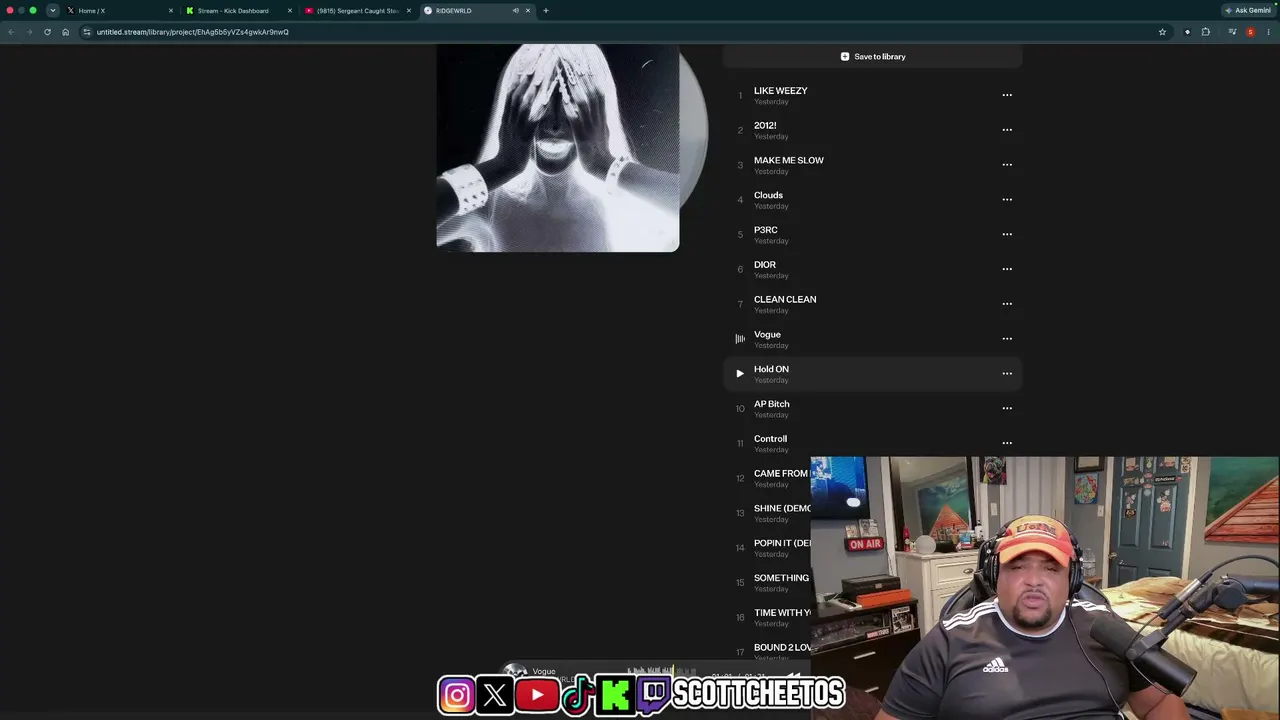Screen dimensions: 1280x720
Task: Reload the current page
Action: pos(47,32)
